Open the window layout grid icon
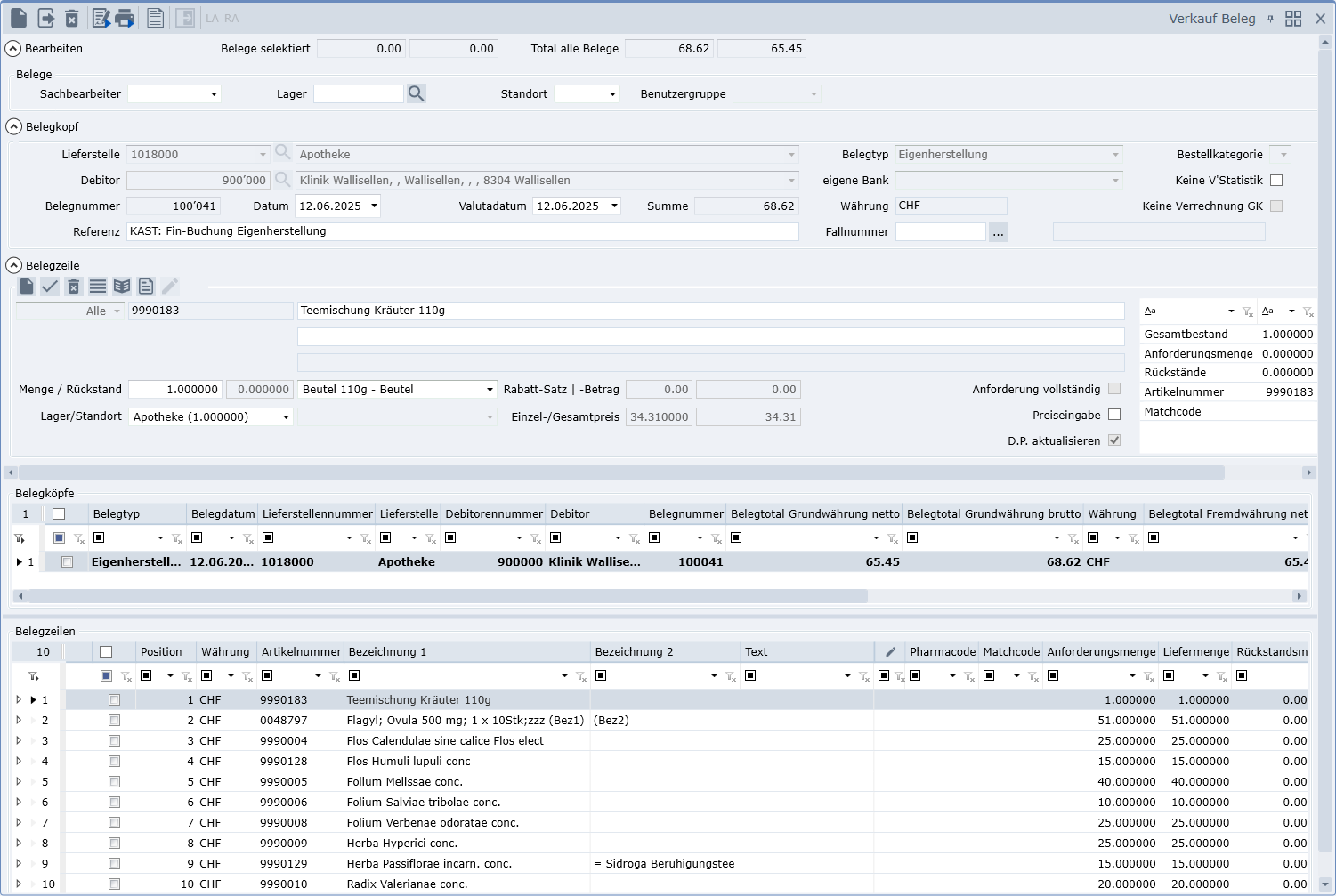Image resolution: width=1336 pixels, height=896 pixels. coord(1293,19)
